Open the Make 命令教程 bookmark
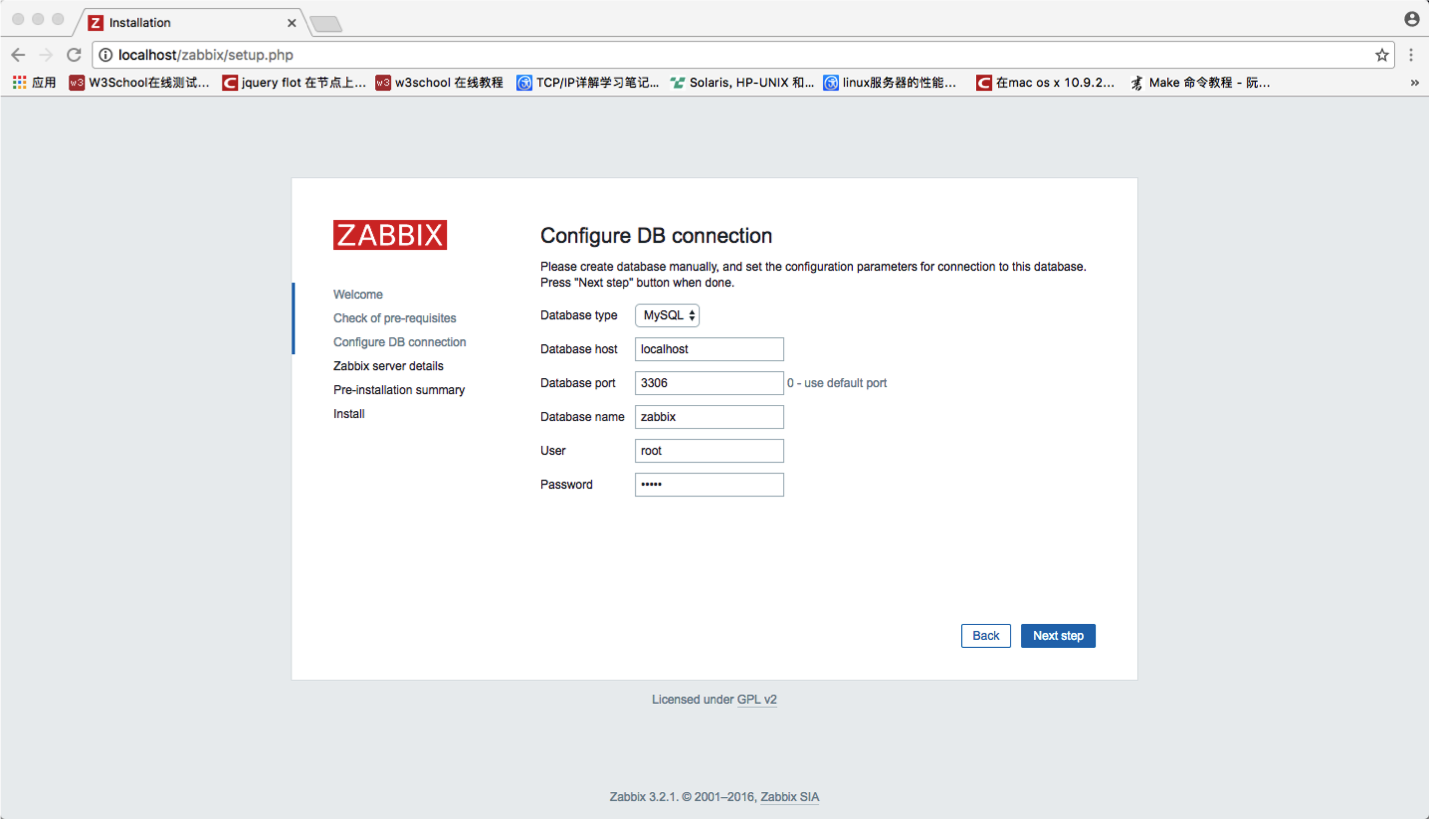Viewport: 1429px width, 819px height. [1200, 83]
